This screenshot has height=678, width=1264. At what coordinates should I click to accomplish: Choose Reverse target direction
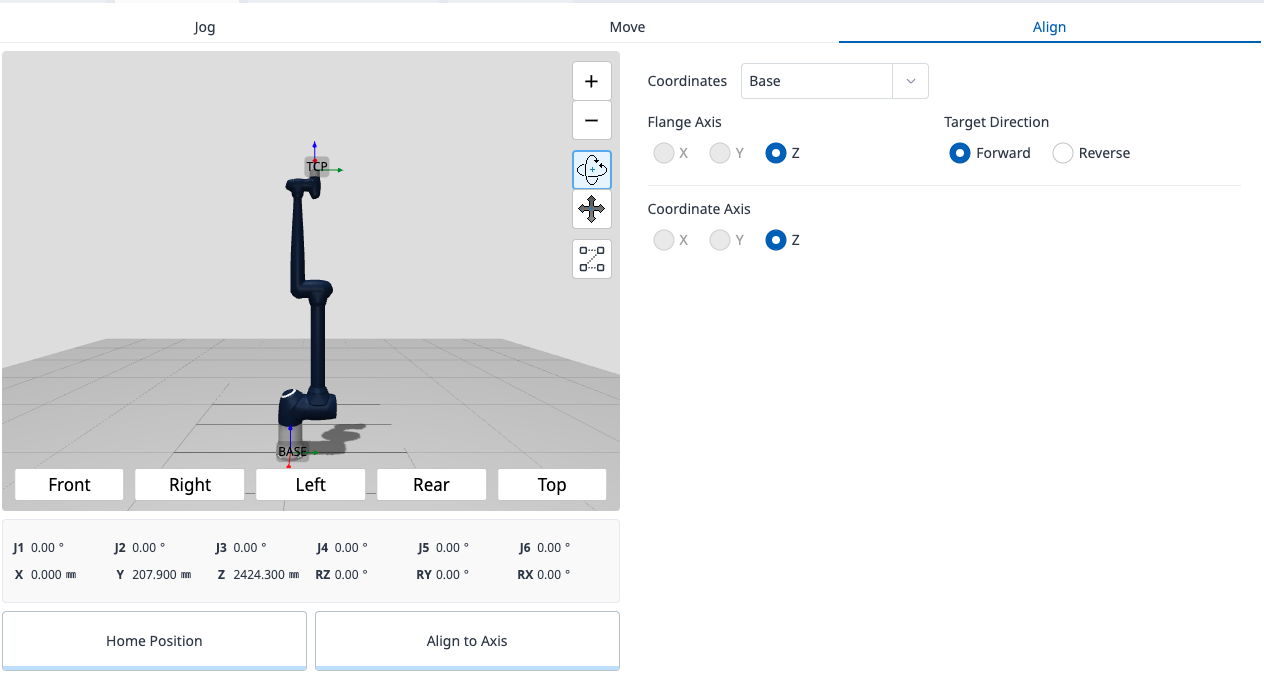[1063, 153]
